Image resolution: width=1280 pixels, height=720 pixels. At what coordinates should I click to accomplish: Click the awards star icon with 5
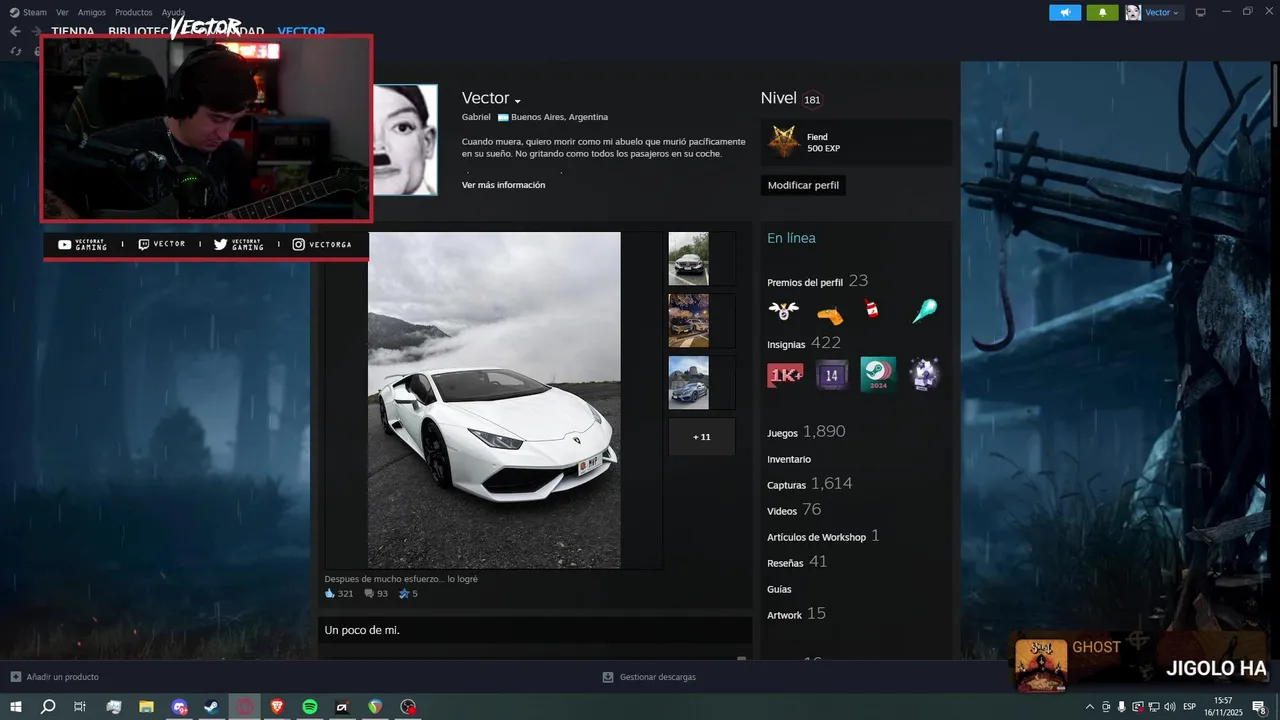[404, 594]
